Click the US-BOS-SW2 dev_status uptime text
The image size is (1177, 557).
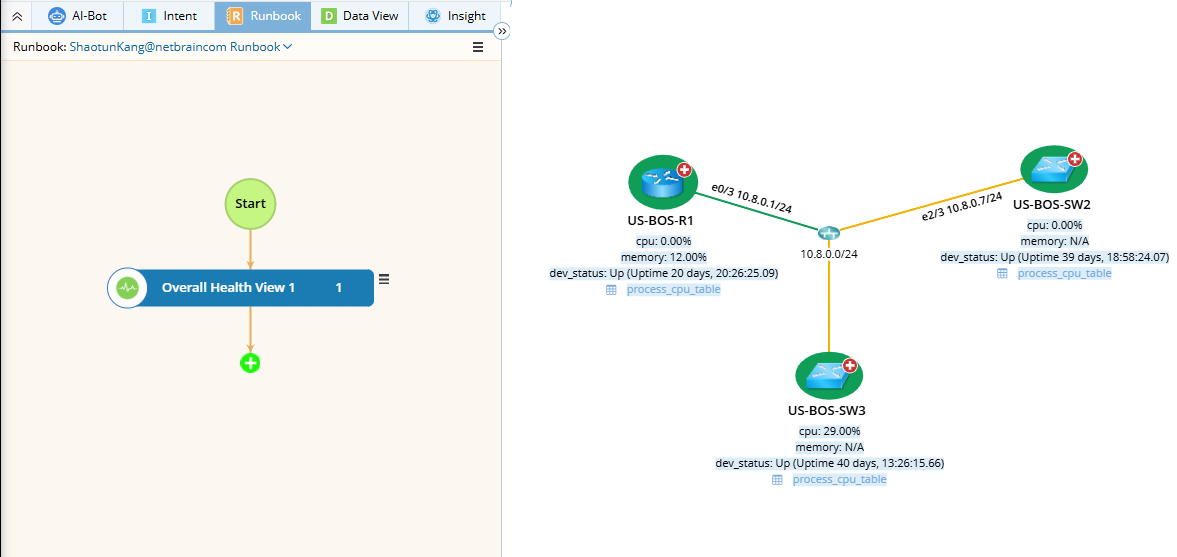click(x=1055, y=257)
